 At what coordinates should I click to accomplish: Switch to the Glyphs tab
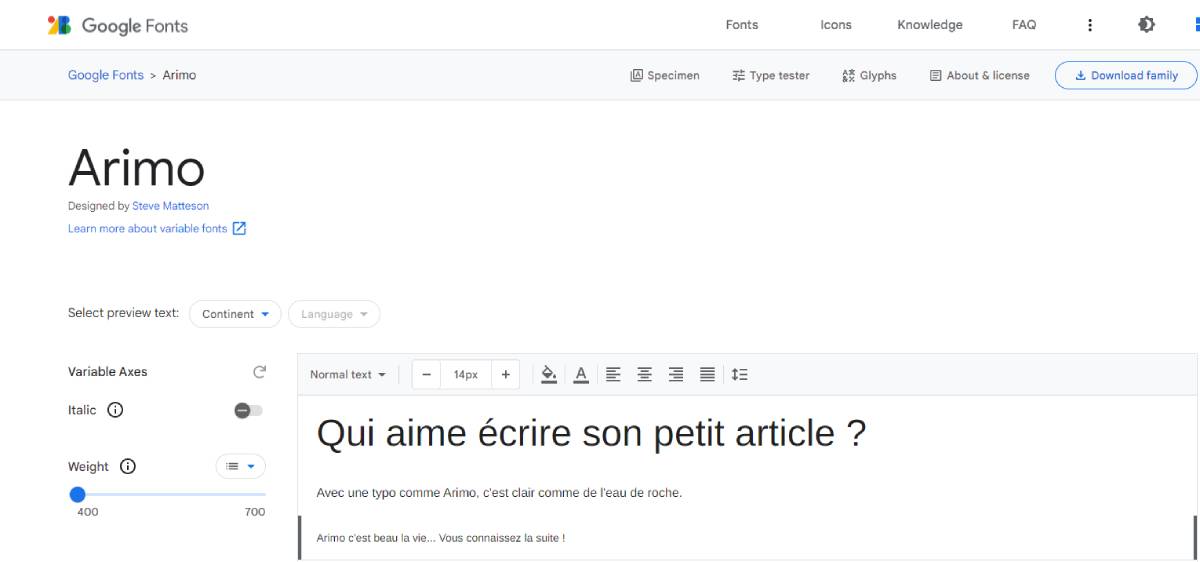[x=868, y=75]
